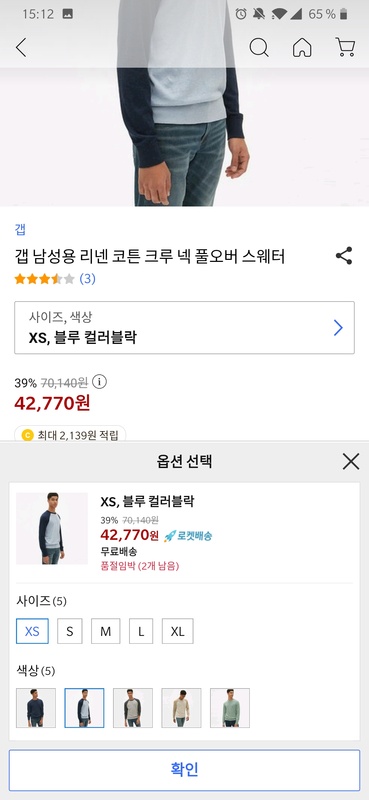
Task: Pick the solid navy sweater color
Action: pos(36,708)
